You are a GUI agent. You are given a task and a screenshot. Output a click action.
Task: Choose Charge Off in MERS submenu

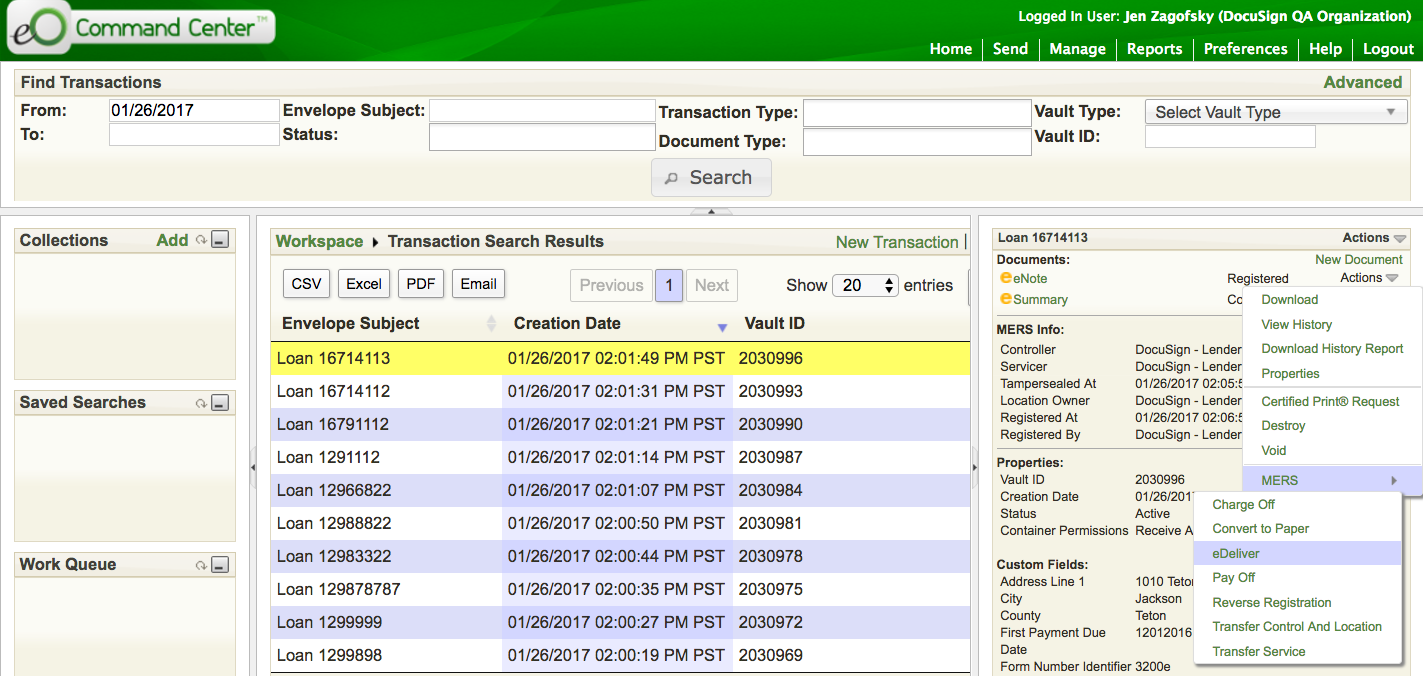[1243, 504]
